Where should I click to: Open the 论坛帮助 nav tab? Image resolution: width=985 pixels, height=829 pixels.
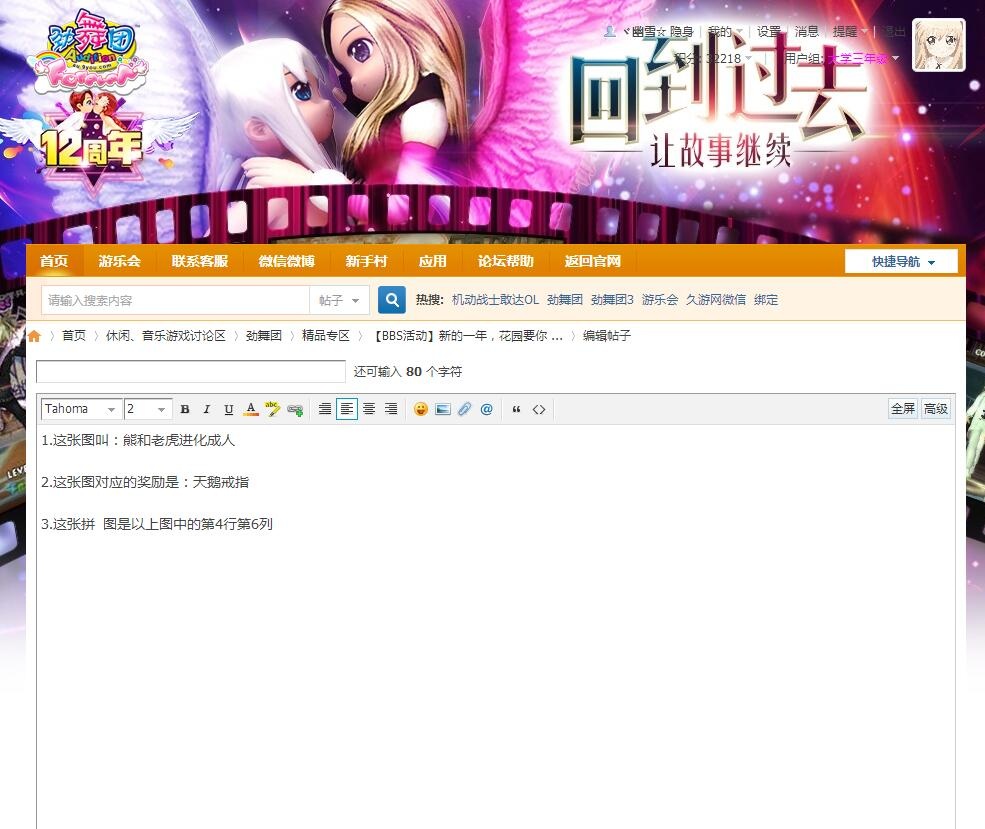click(506, 261)
